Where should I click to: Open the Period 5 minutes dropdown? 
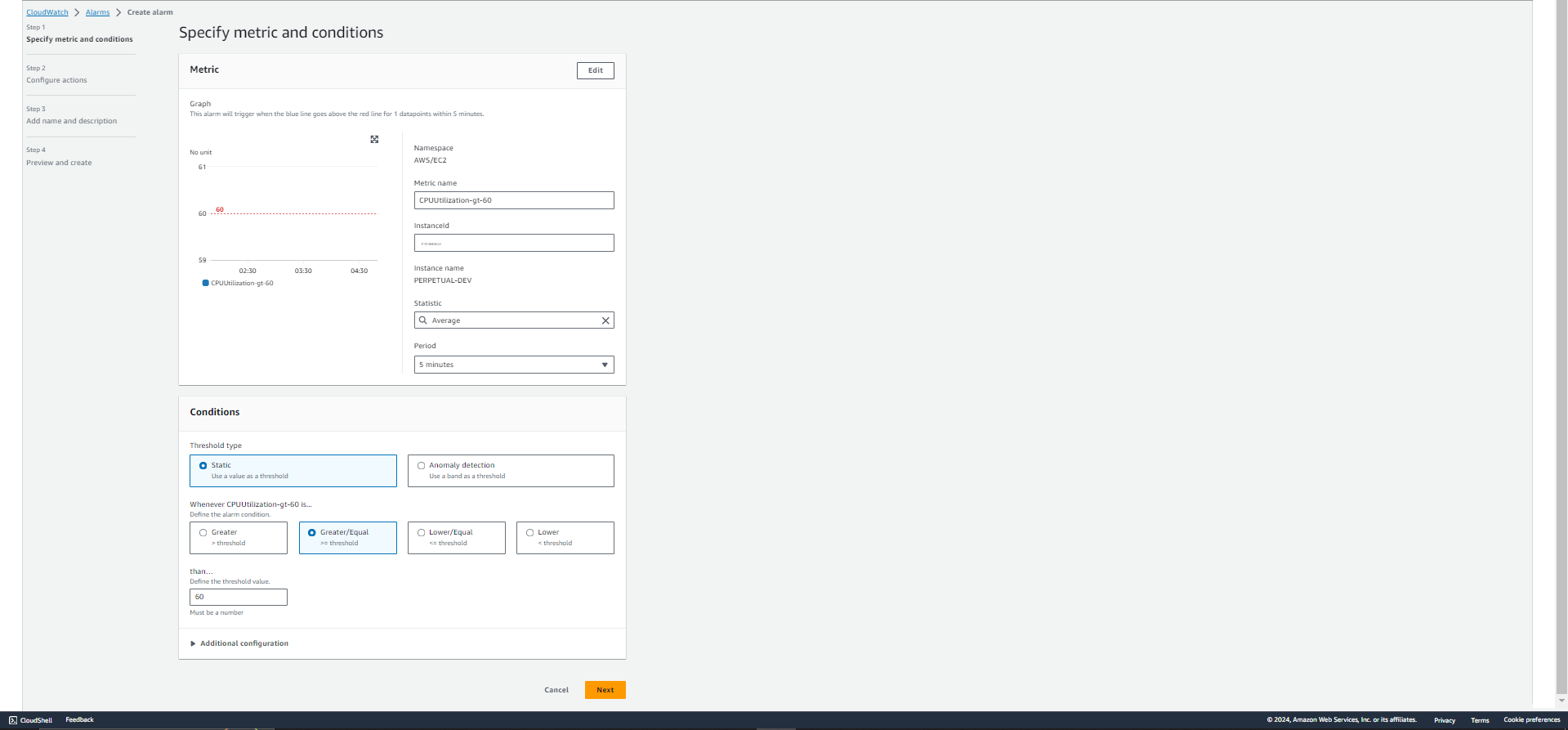tap(514, 365)
